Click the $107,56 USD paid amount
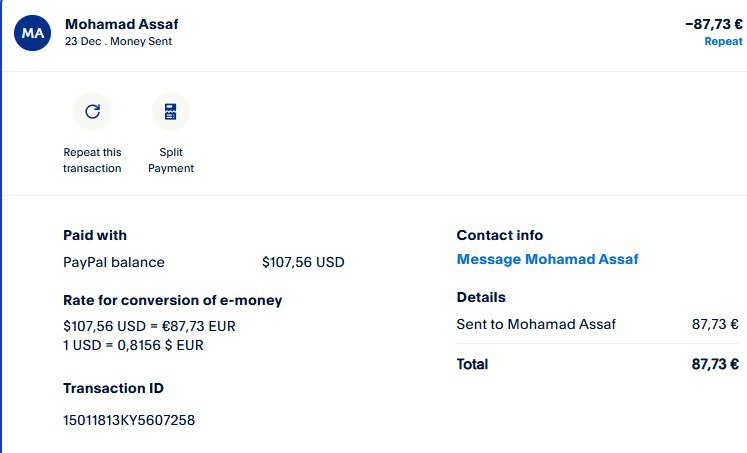 pos(303,262)
